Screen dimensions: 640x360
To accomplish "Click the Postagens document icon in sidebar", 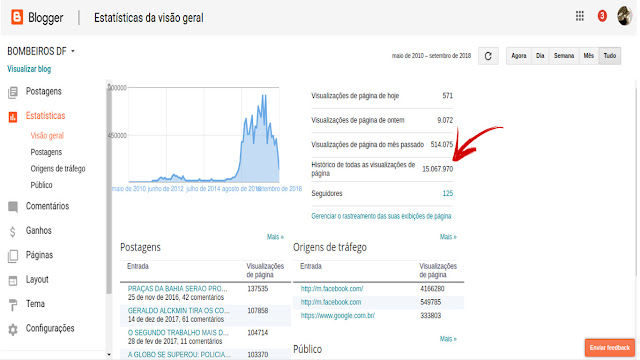I will [13, 92].
